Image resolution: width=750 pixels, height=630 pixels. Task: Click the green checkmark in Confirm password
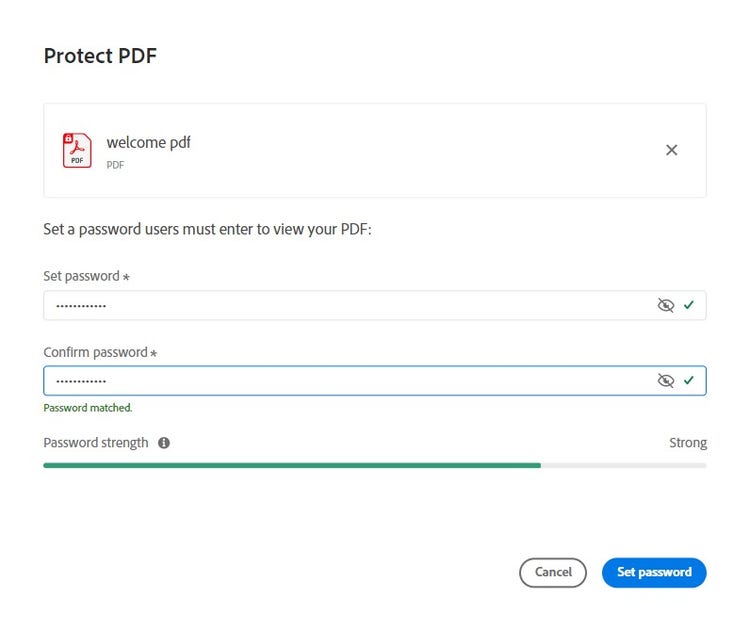tap(689, 381)
